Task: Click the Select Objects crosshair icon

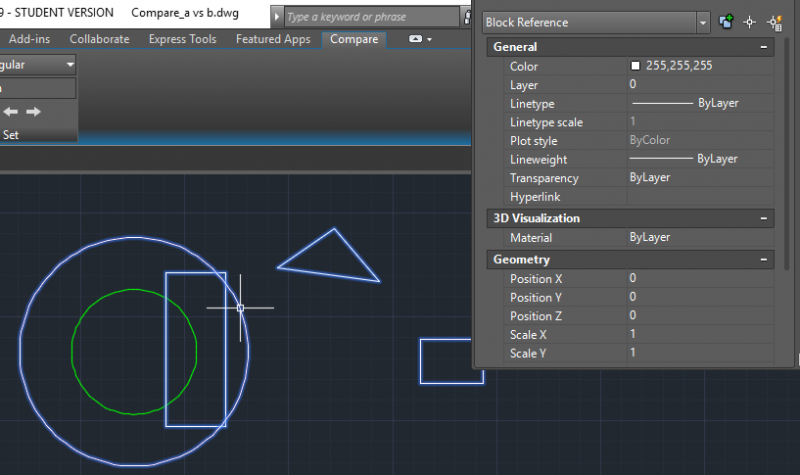Action: tap(749, 22)
